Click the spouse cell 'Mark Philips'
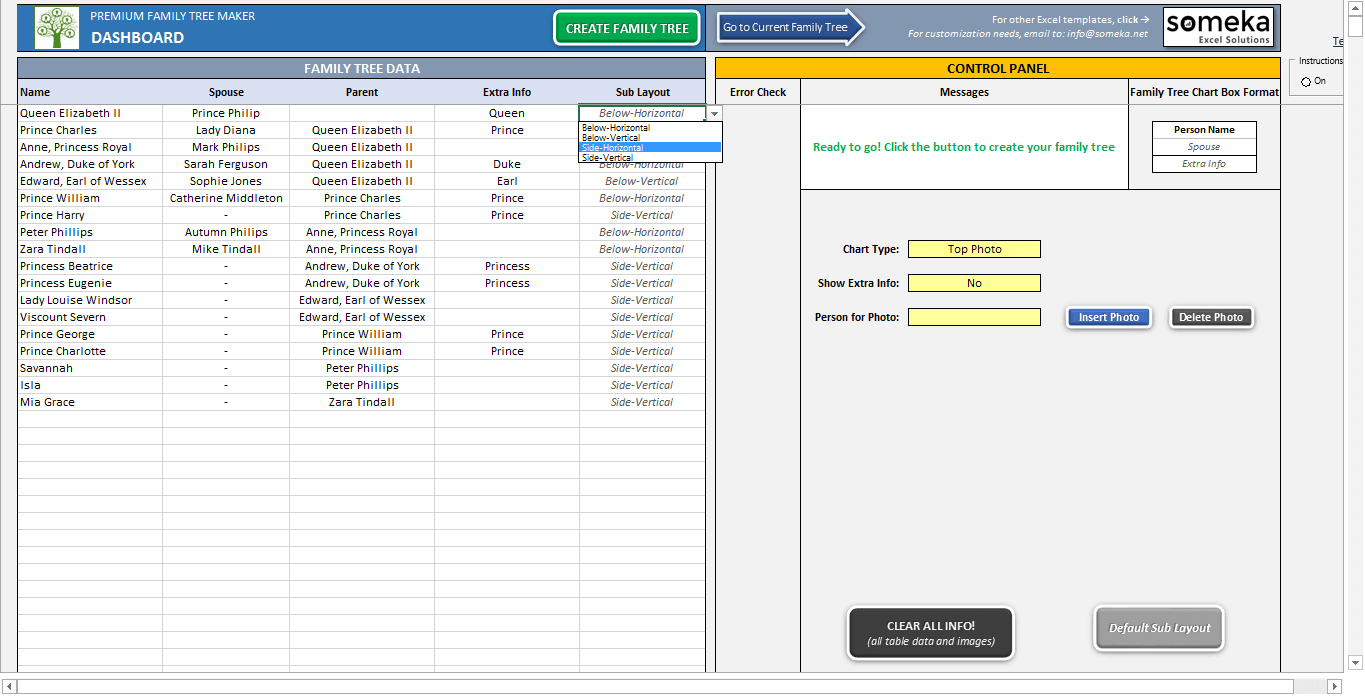Screen dimensions: 1365x700 [226, 147]
